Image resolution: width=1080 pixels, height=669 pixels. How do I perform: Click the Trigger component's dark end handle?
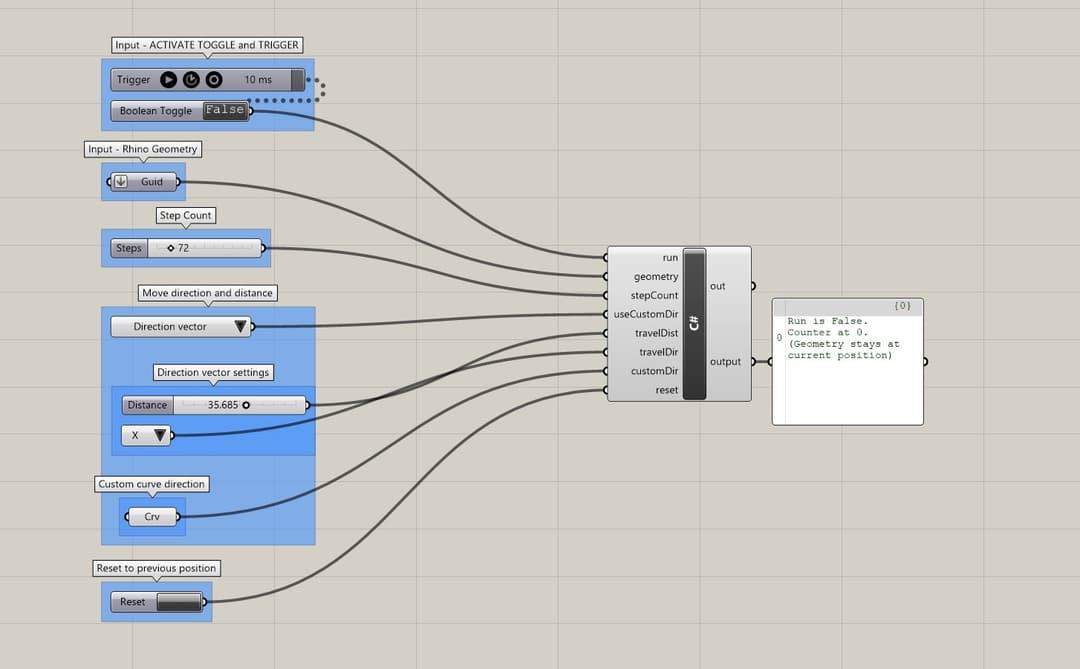tap(297, 80)
